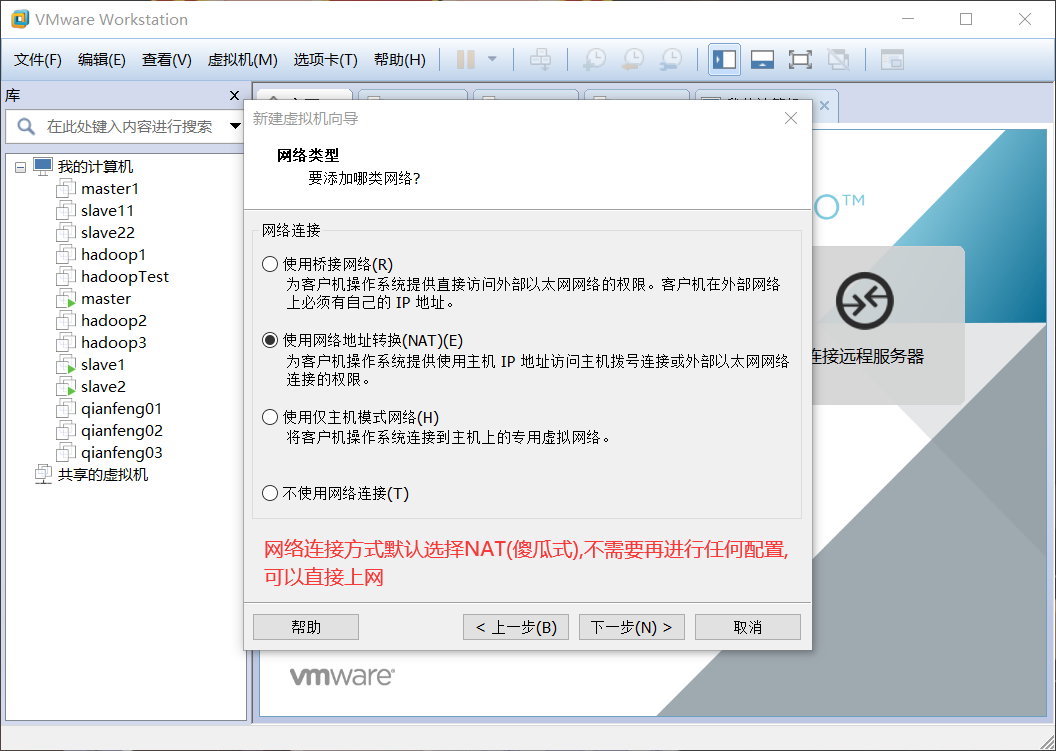Click the running slave1 VM icon
The height and width of the screenshot is (751, 1056).
coord(66,365)
